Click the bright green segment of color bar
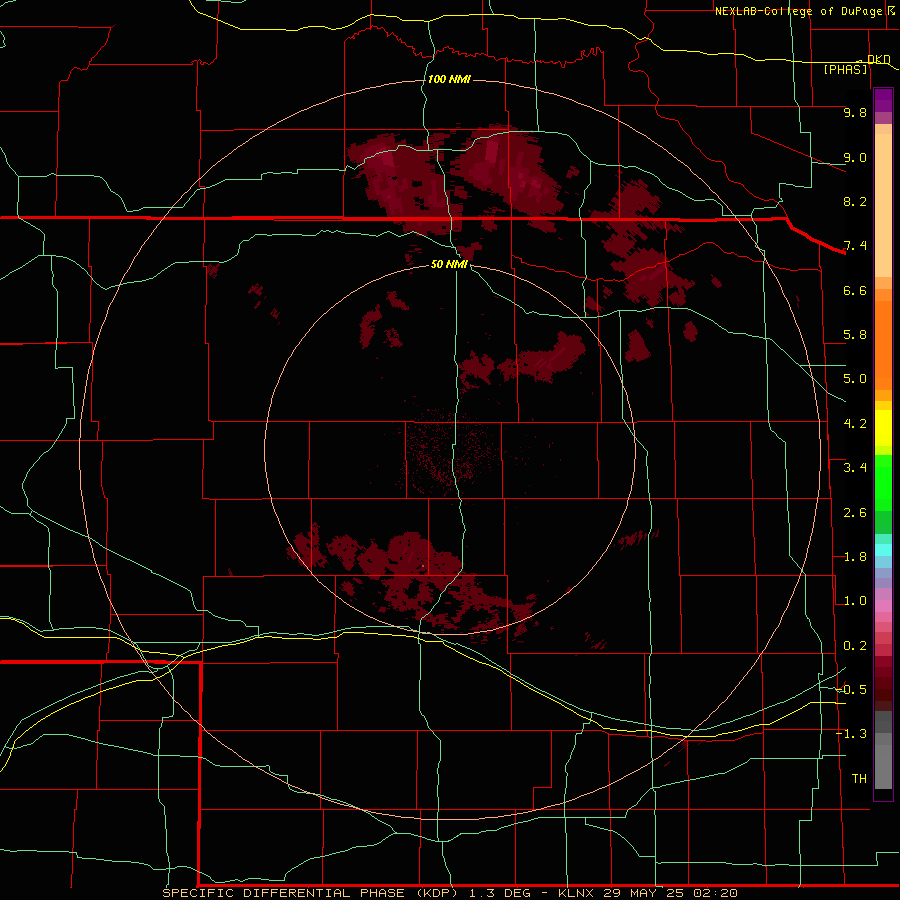Screen dimensions: 900x900 [x=883, y=482]
